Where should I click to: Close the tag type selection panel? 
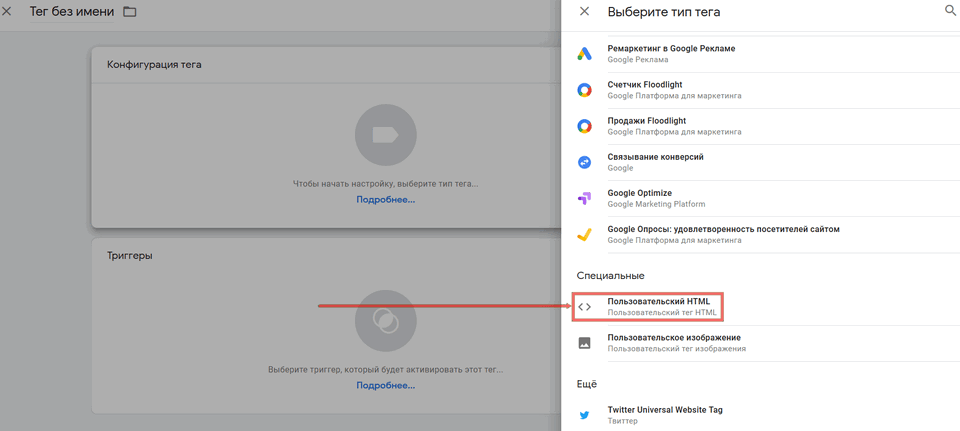tap(584, 12)
